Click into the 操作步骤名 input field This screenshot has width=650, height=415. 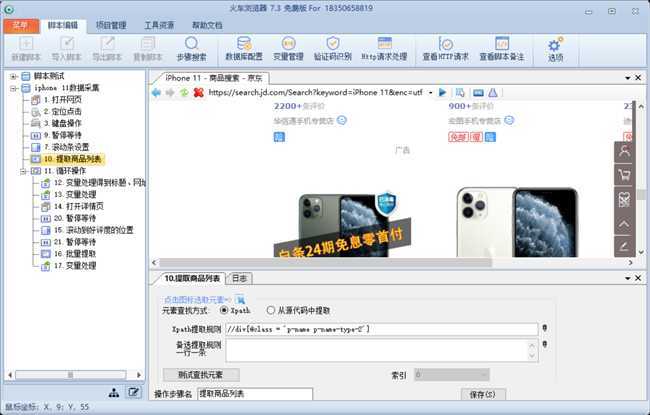(x=255, y=394)
